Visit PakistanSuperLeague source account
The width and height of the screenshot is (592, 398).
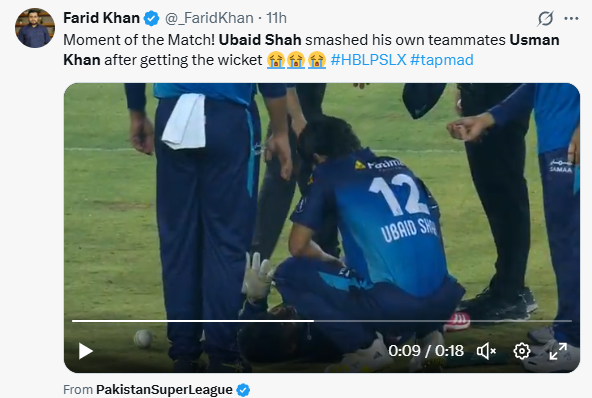tap(164, 390)
